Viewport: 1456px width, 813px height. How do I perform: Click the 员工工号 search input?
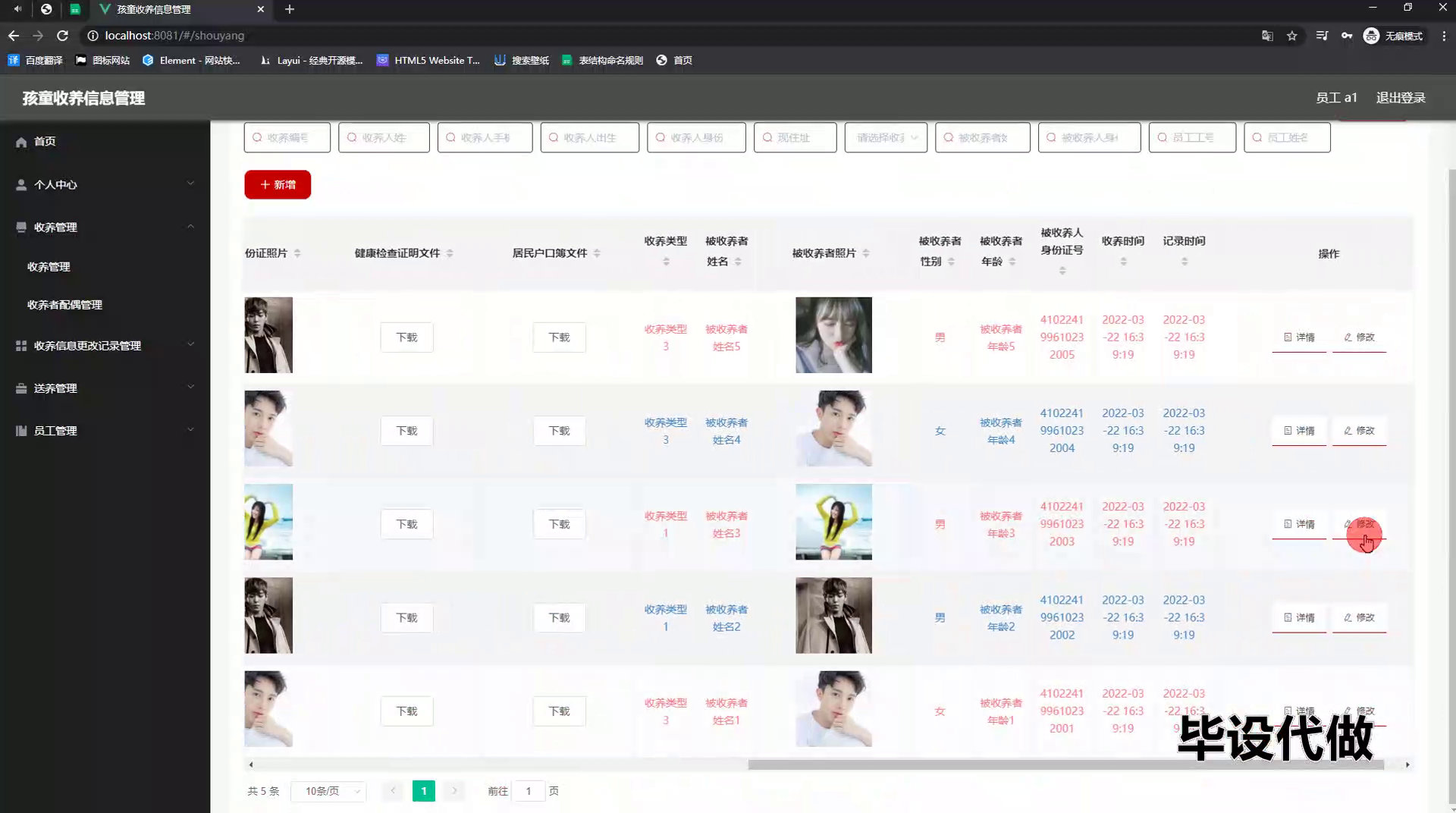[1193, 137]
